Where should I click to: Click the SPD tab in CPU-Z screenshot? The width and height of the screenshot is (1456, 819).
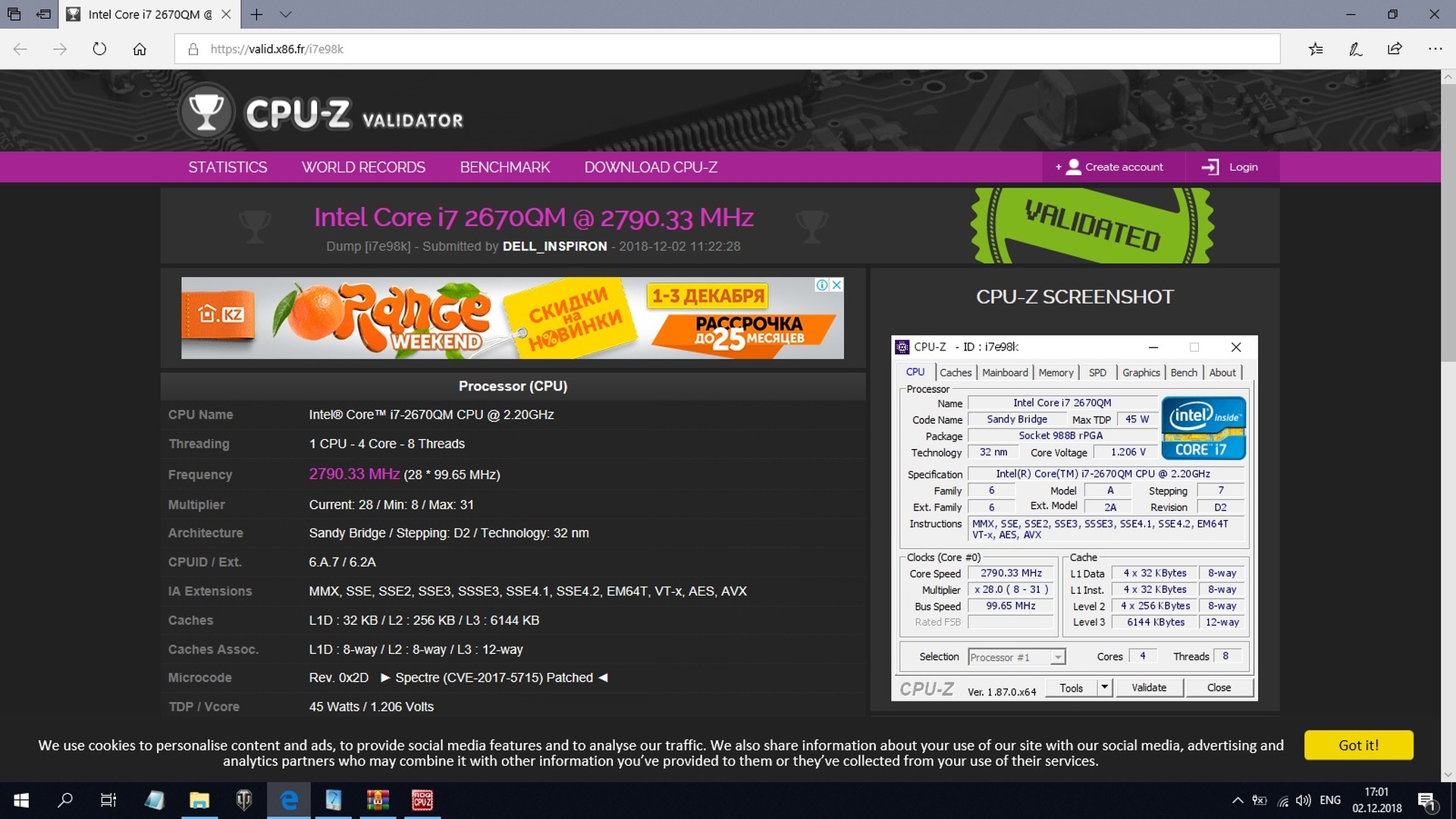pos(1097,372)
